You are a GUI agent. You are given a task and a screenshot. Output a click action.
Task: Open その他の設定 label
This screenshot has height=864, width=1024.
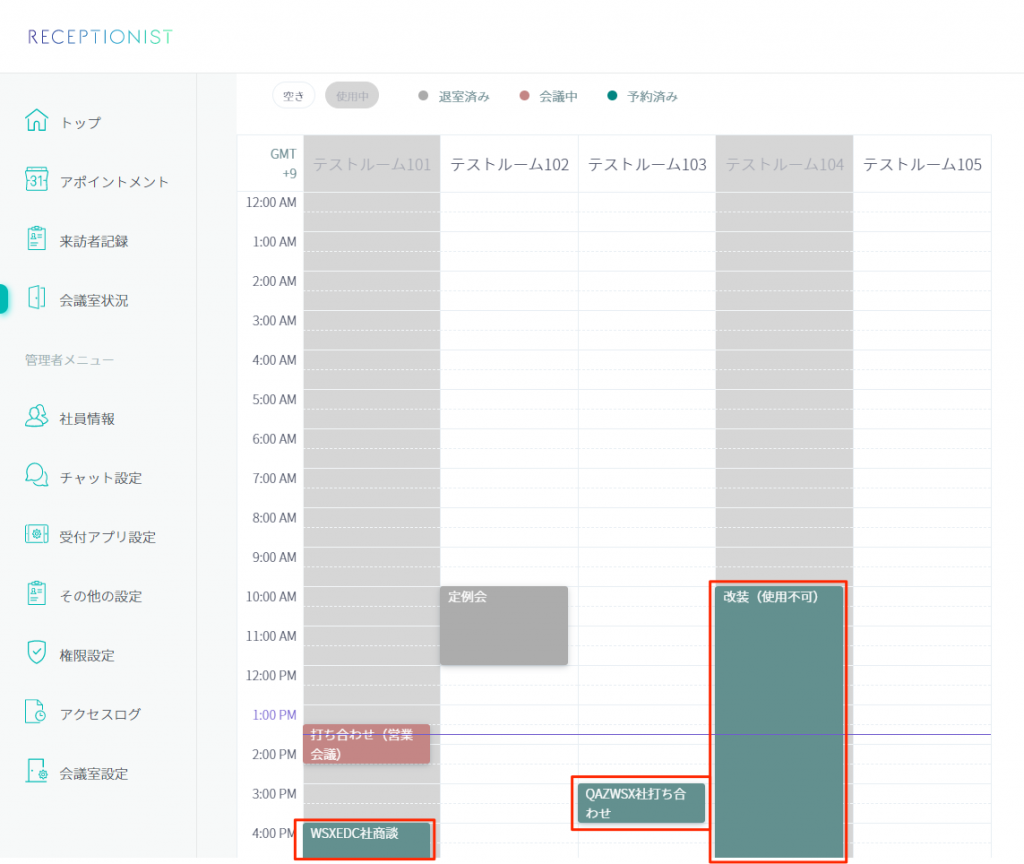(x=101, y=596)
